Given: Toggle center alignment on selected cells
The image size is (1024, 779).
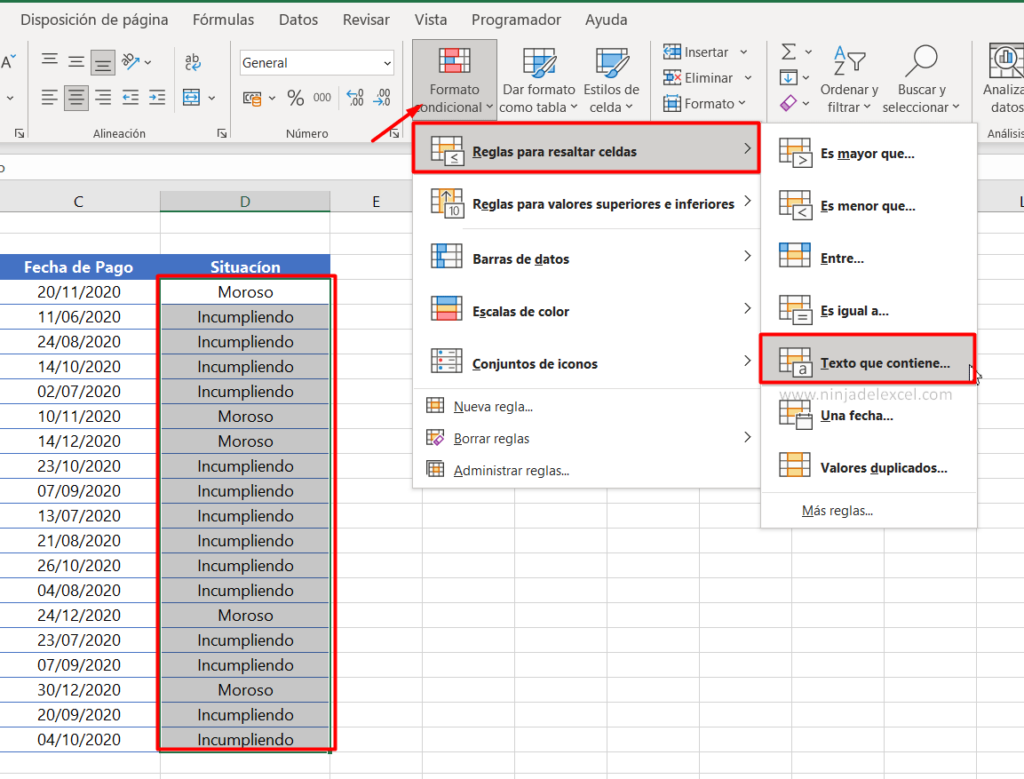Looking at the screenshot, I should coord(75,96).
